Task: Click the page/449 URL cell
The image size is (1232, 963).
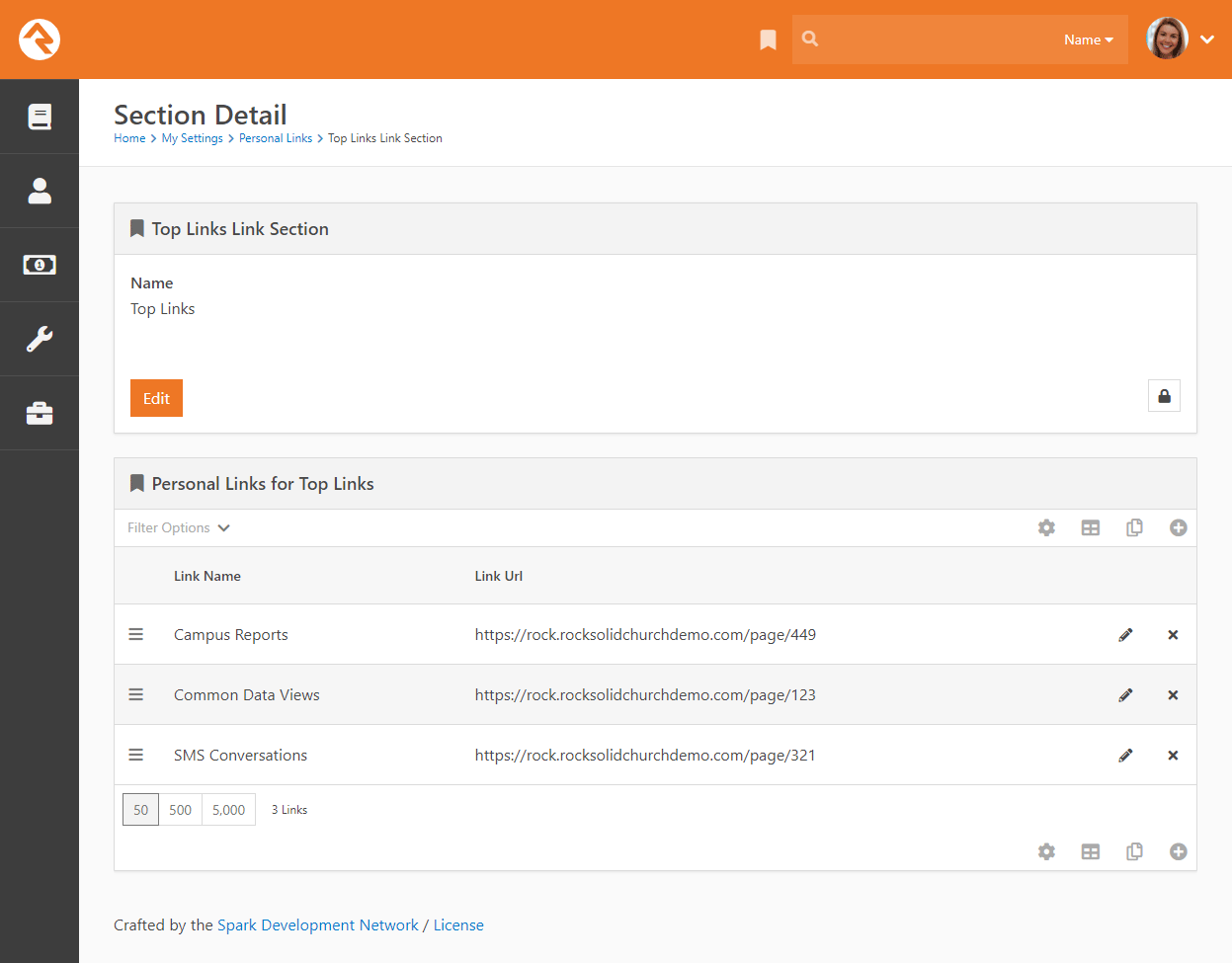Action: [x=645, y=635]
